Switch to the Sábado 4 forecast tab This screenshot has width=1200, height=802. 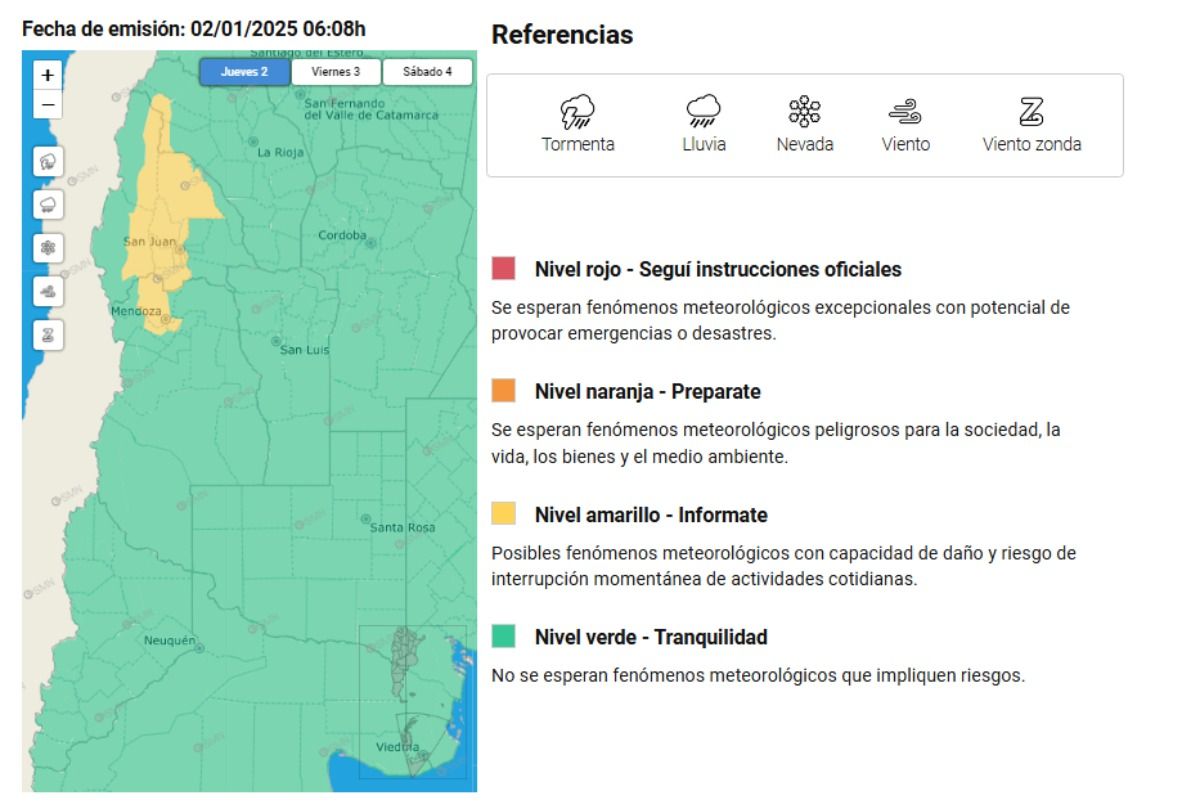click(427, 71)
